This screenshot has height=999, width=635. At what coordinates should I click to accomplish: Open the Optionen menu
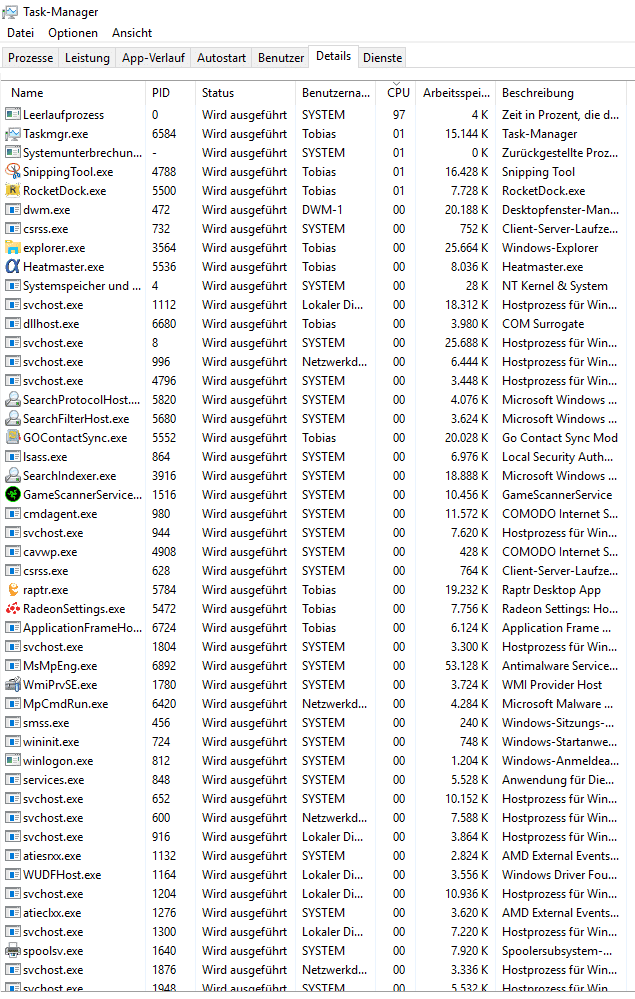73,32
